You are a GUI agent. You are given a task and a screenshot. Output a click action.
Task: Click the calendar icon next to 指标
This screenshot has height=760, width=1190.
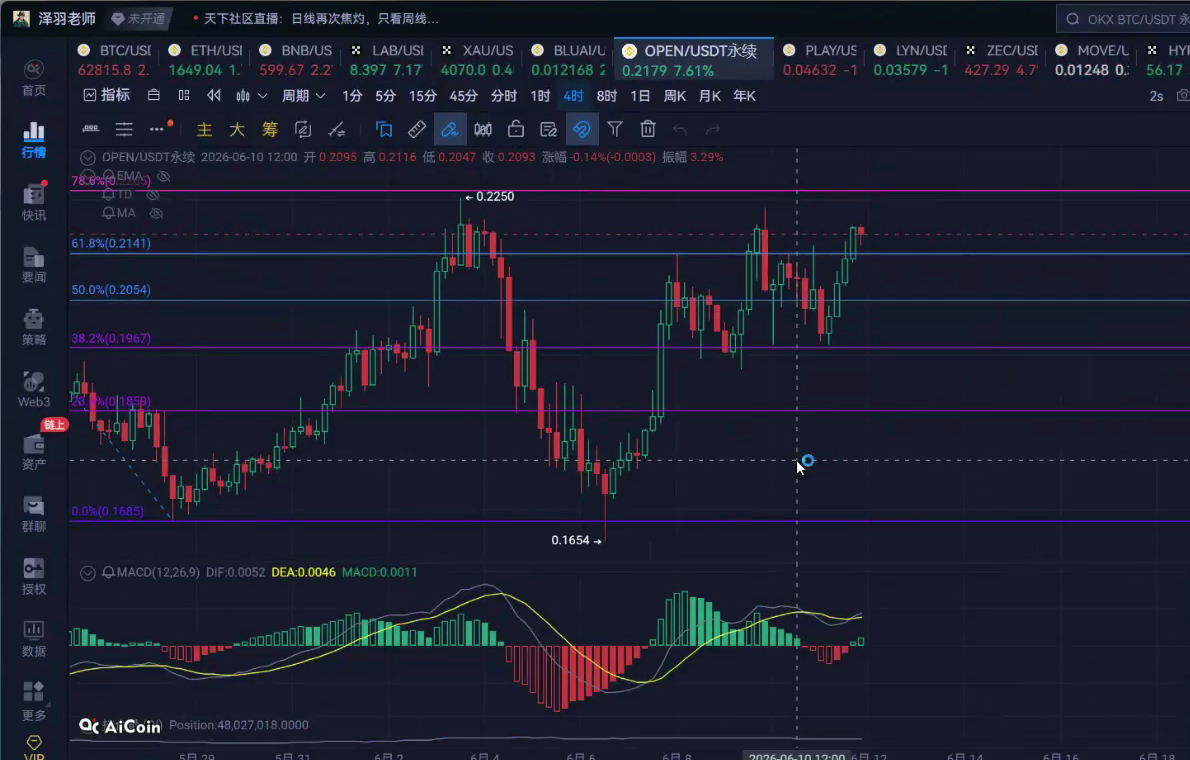click(153, 96)
